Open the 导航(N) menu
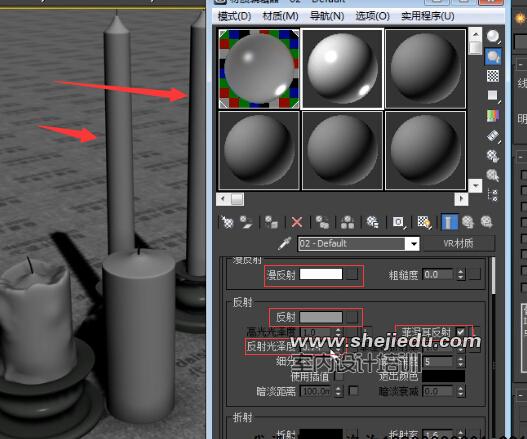527x439 pixels. [327, 16]
